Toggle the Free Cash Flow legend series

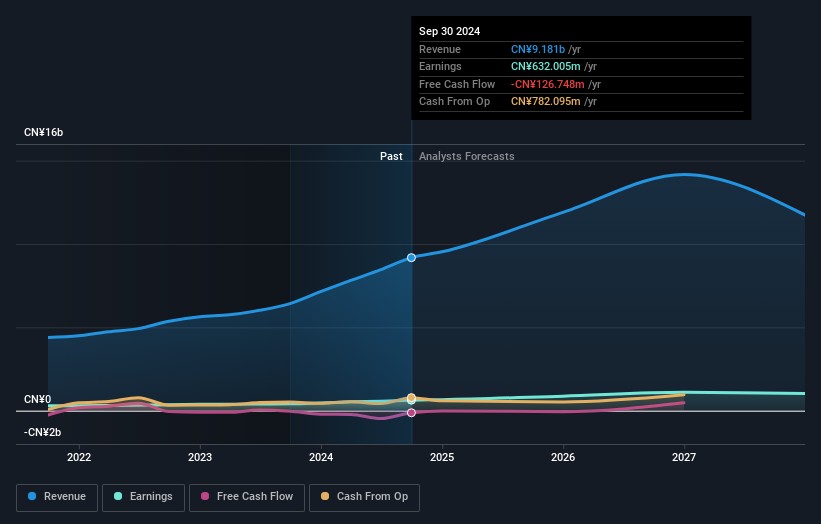247,497
